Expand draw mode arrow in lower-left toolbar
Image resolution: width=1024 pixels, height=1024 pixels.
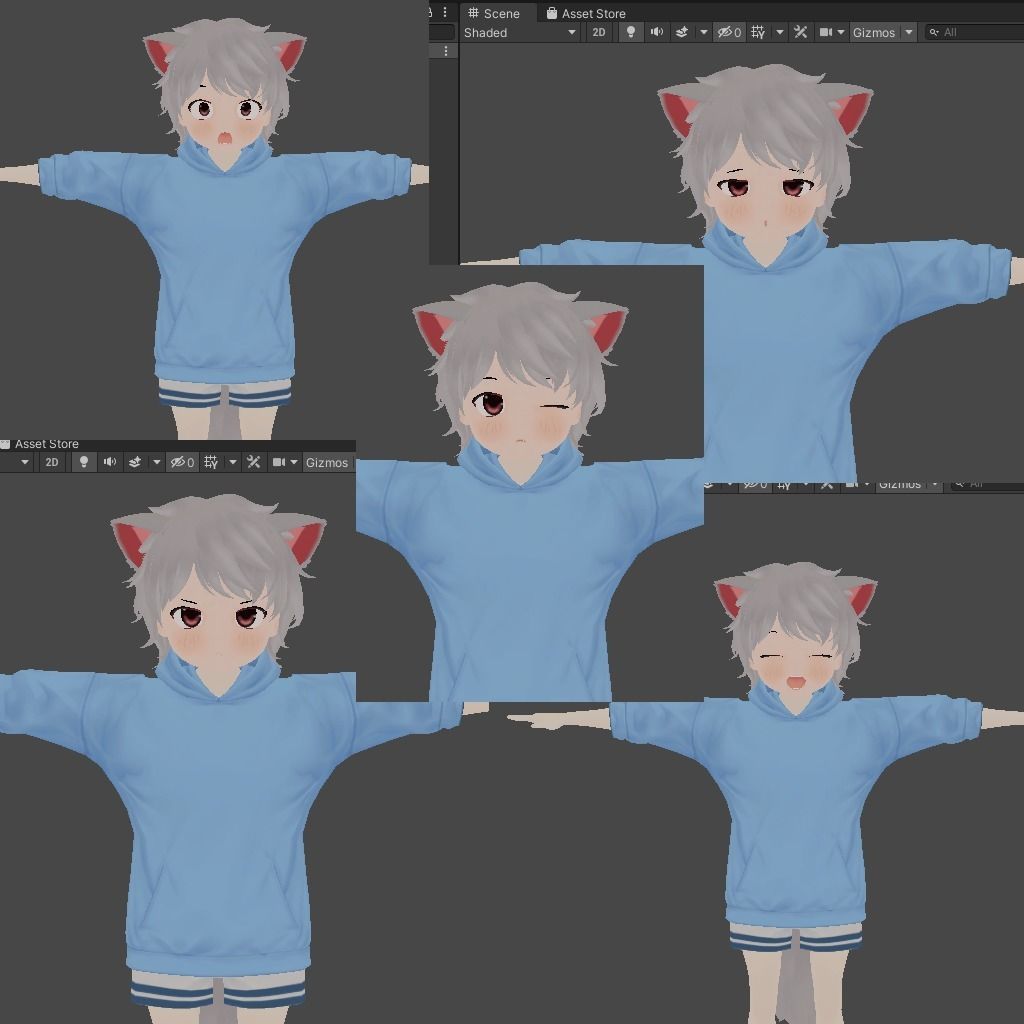click(25, 462)
